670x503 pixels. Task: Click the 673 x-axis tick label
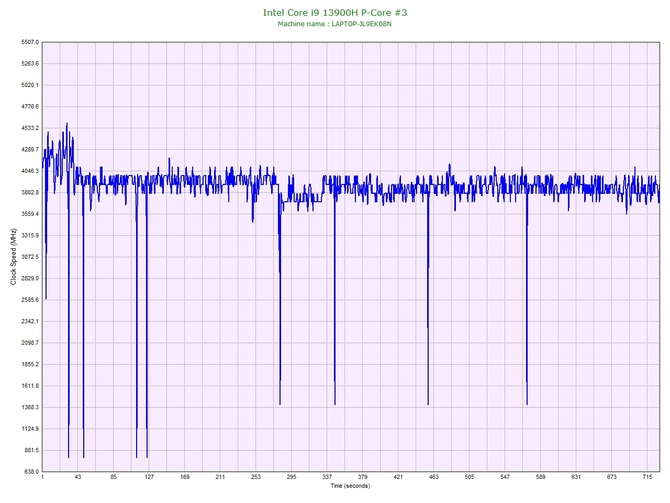click(612, 477)
